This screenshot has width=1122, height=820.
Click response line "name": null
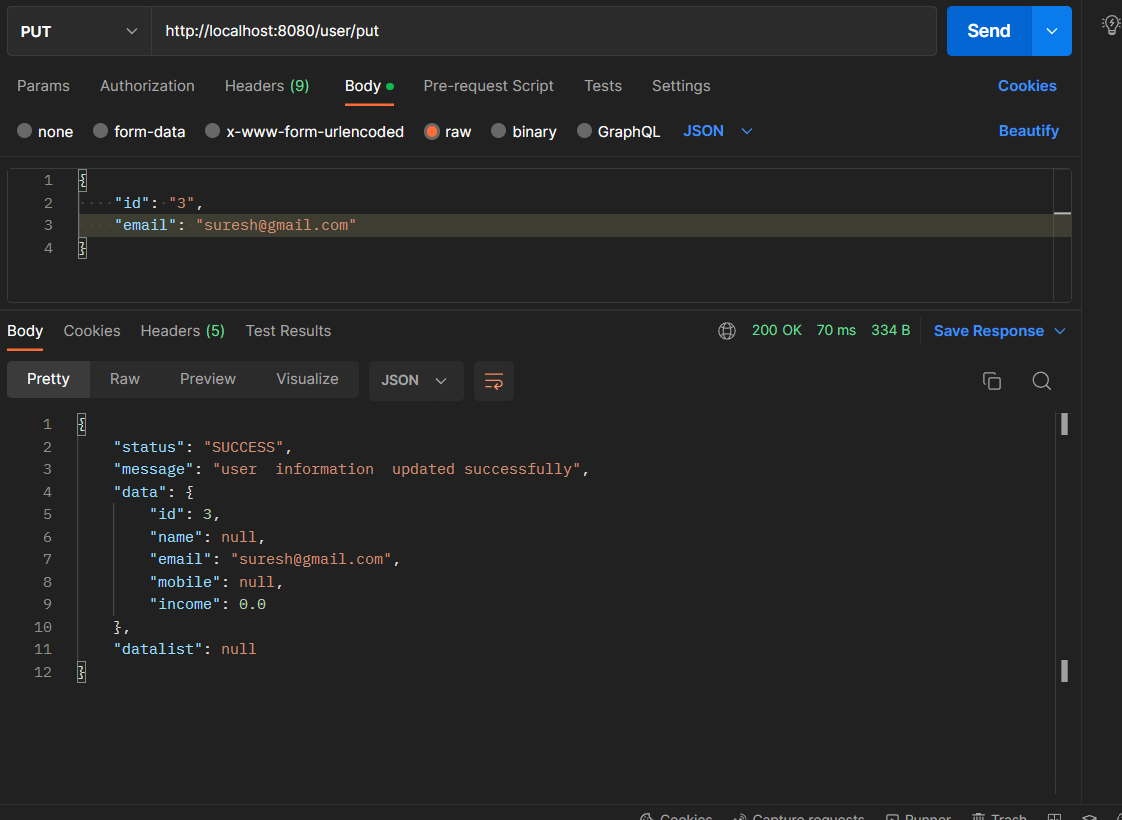(208, 537)
